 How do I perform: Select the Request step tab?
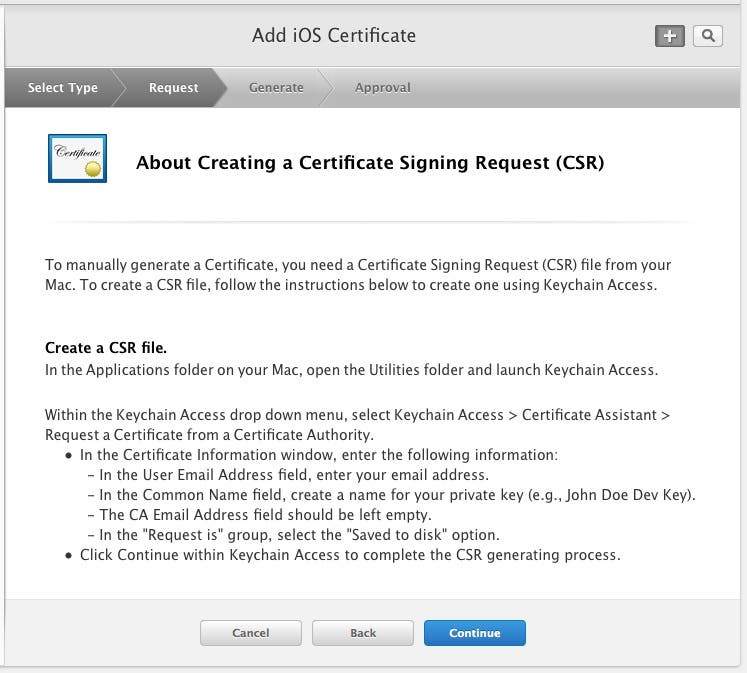(x=173, y=88)
